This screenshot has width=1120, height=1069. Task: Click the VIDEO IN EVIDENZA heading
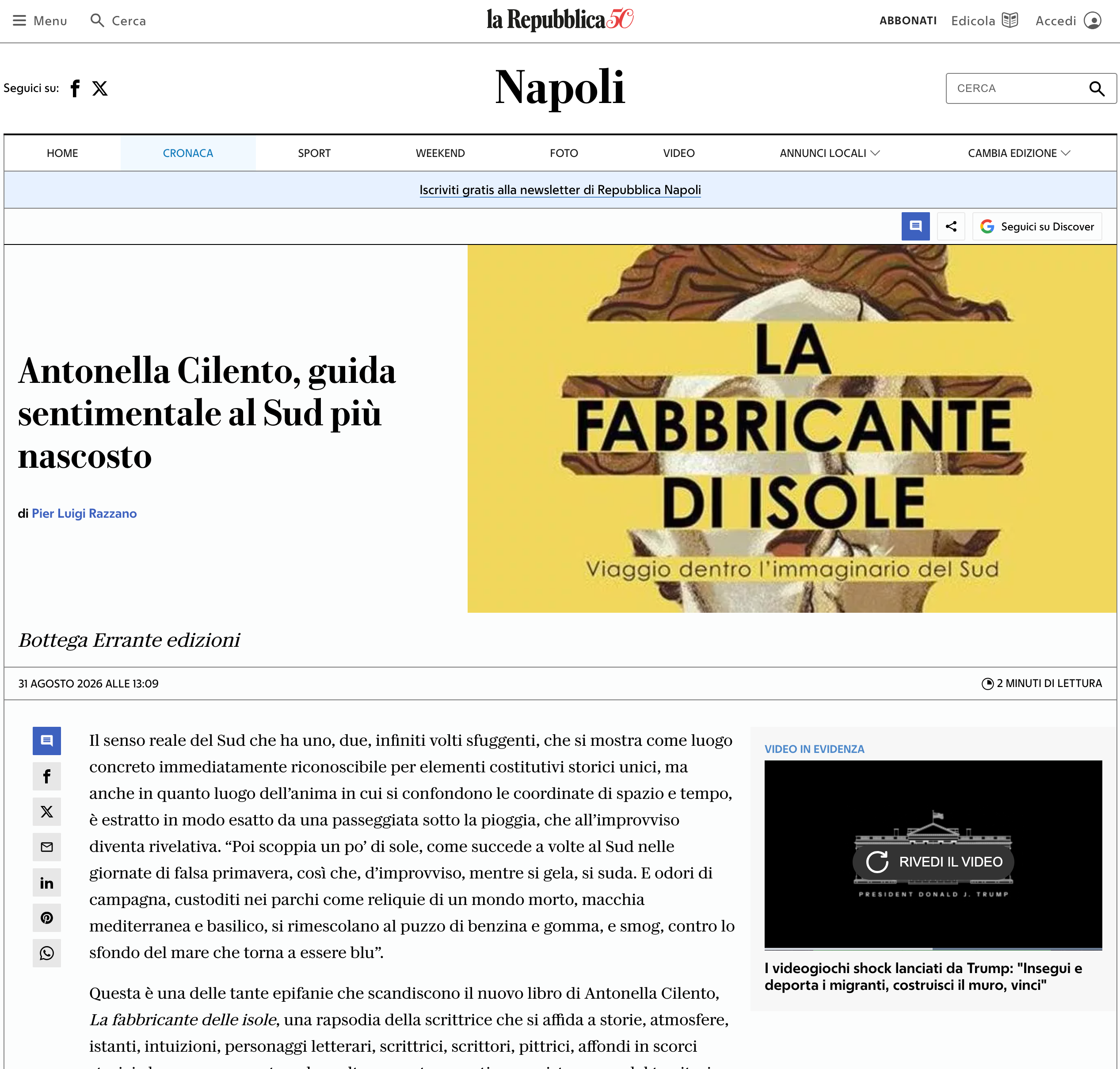tap(814, 749)
